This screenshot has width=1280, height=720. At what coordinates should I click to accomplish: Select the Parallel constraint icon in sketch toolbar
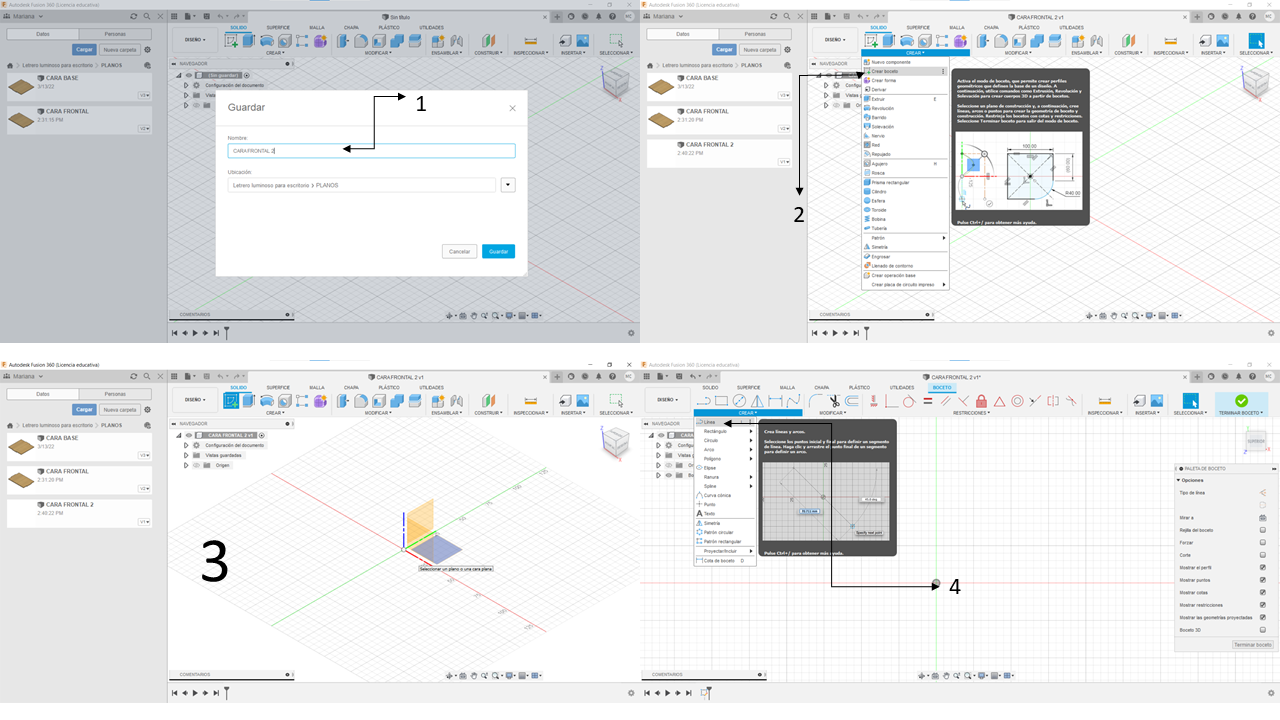pyautogui.click(x=945, y=401)
